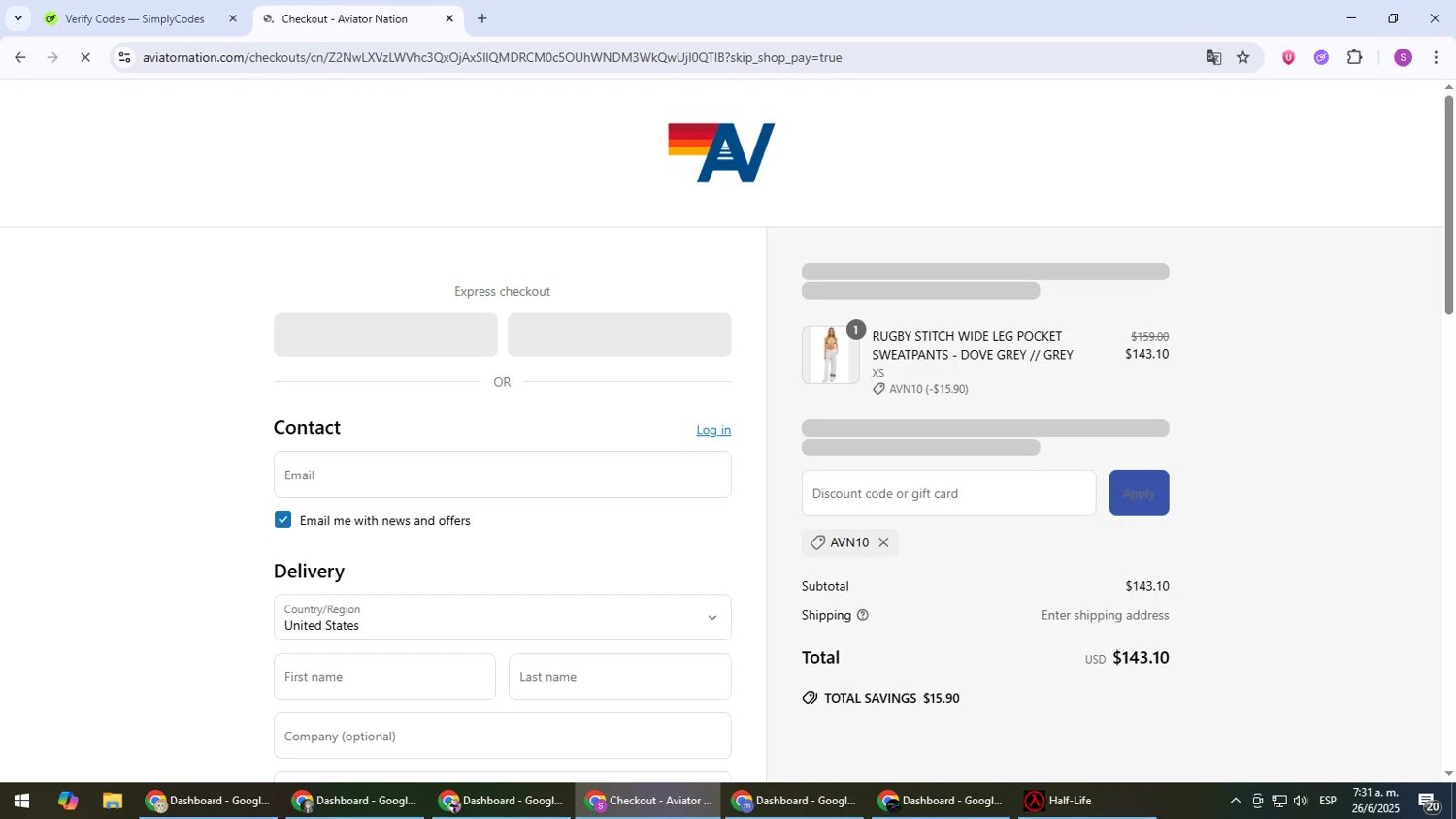This screenshot has height=819, width=1456.
Task: Open the Chrome three-dot menu
Action: tap(1436, 57)
